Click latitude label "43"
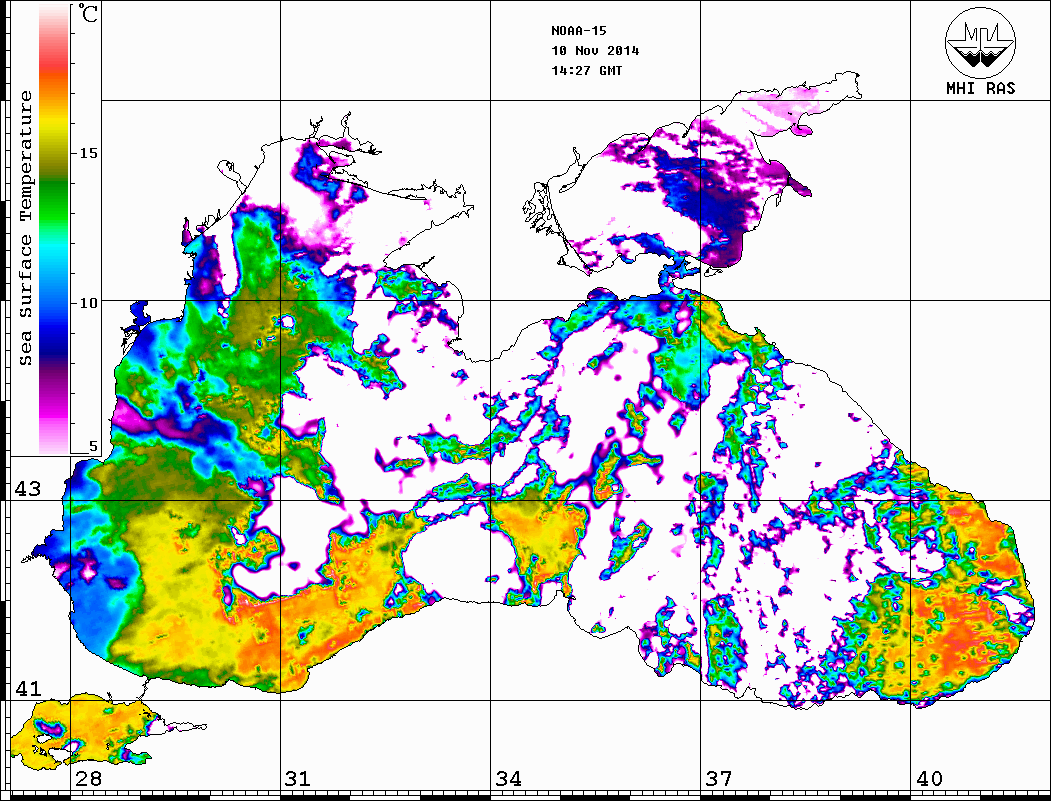1051x801 pixels. point(27,489)
